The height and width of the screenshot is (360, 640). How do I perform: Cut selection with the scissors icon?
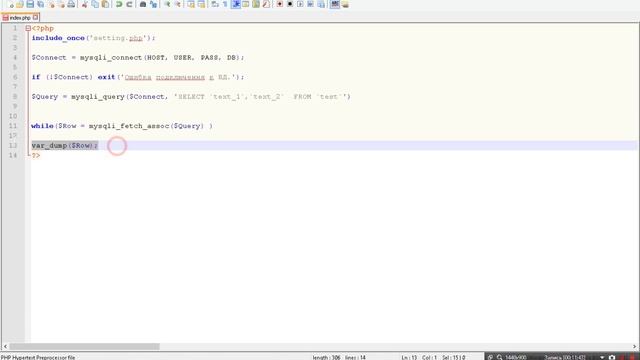84,4
